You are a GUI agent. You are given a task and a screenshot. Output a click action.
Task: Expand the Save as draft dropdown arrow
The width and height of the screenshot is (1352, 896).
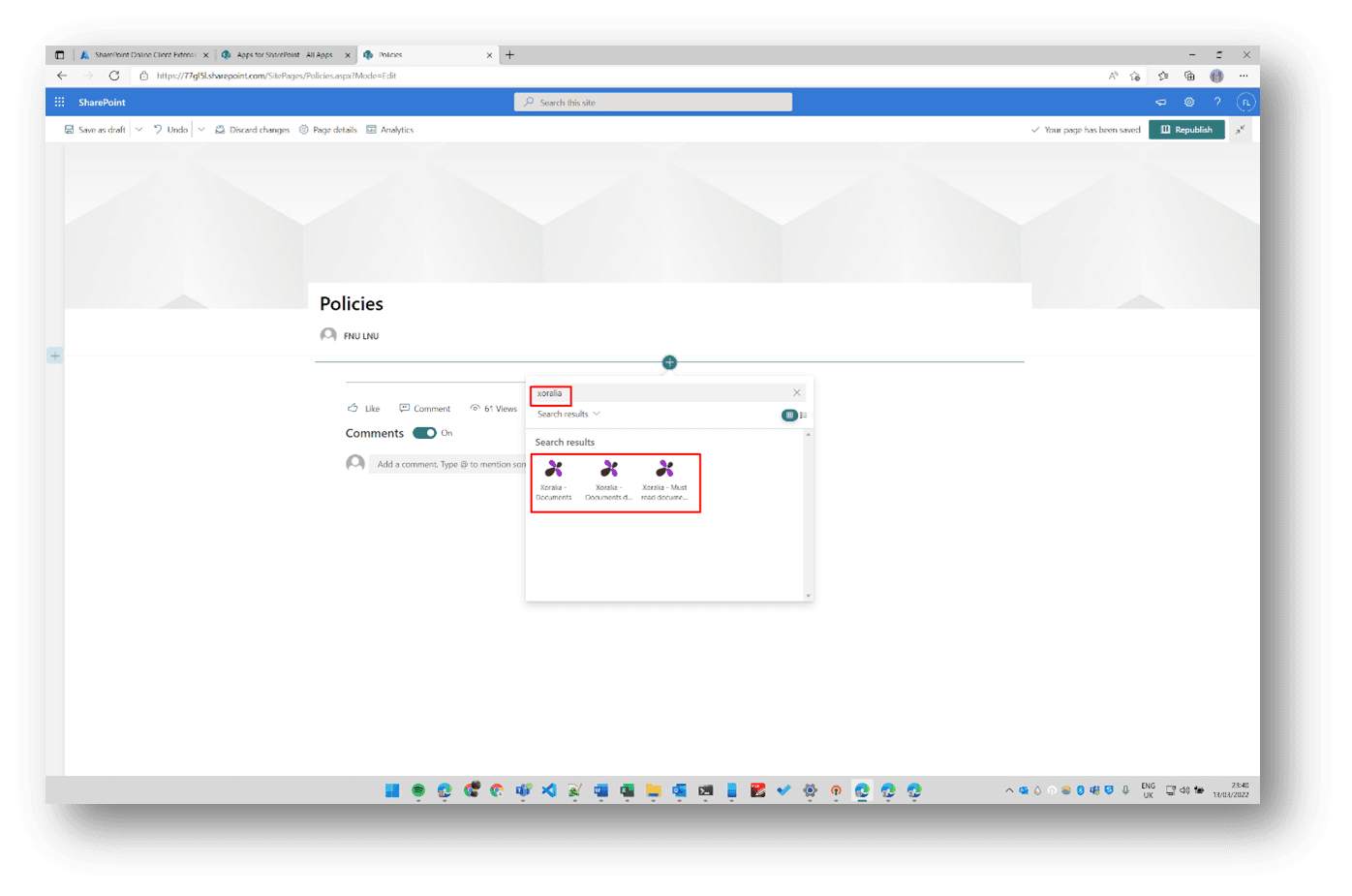coord(138,130)
